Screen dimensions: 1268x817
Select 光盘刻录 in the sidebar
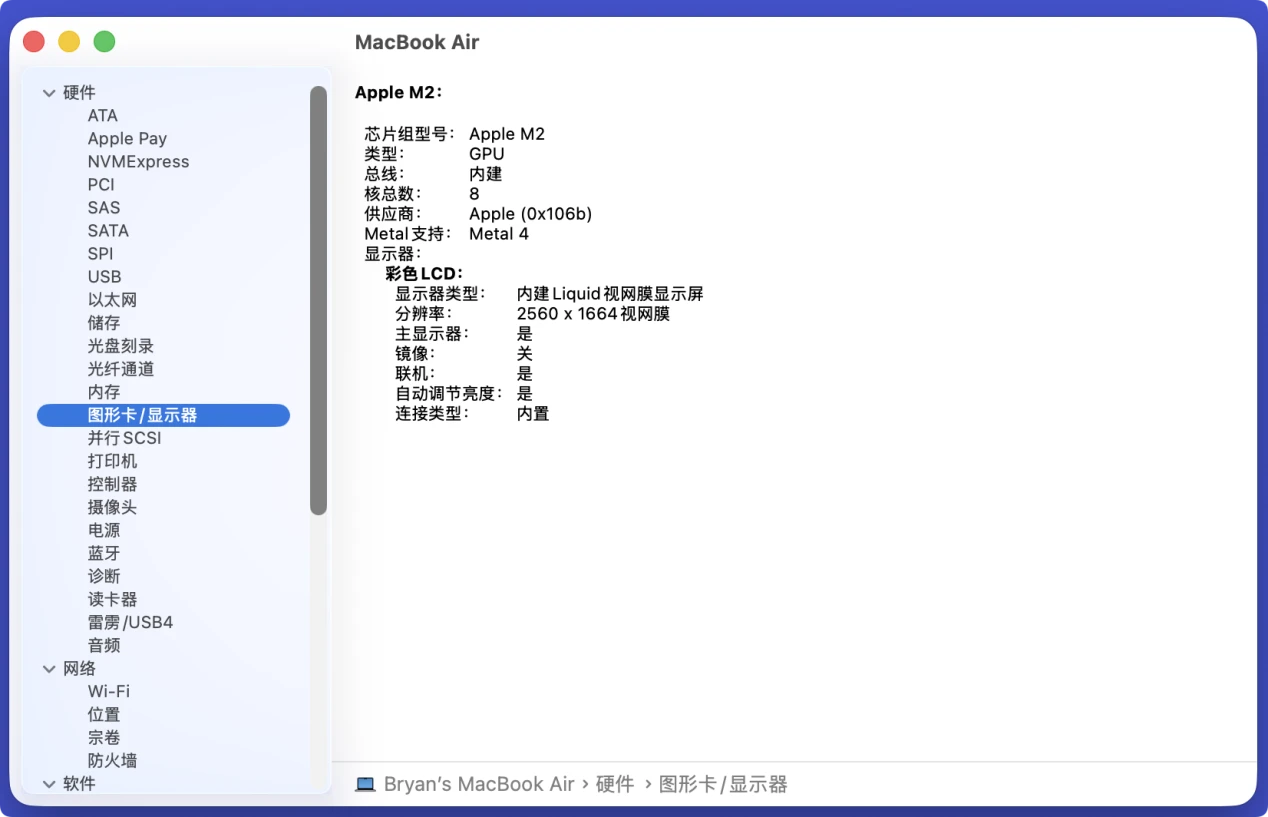click(x=121, y=346)
